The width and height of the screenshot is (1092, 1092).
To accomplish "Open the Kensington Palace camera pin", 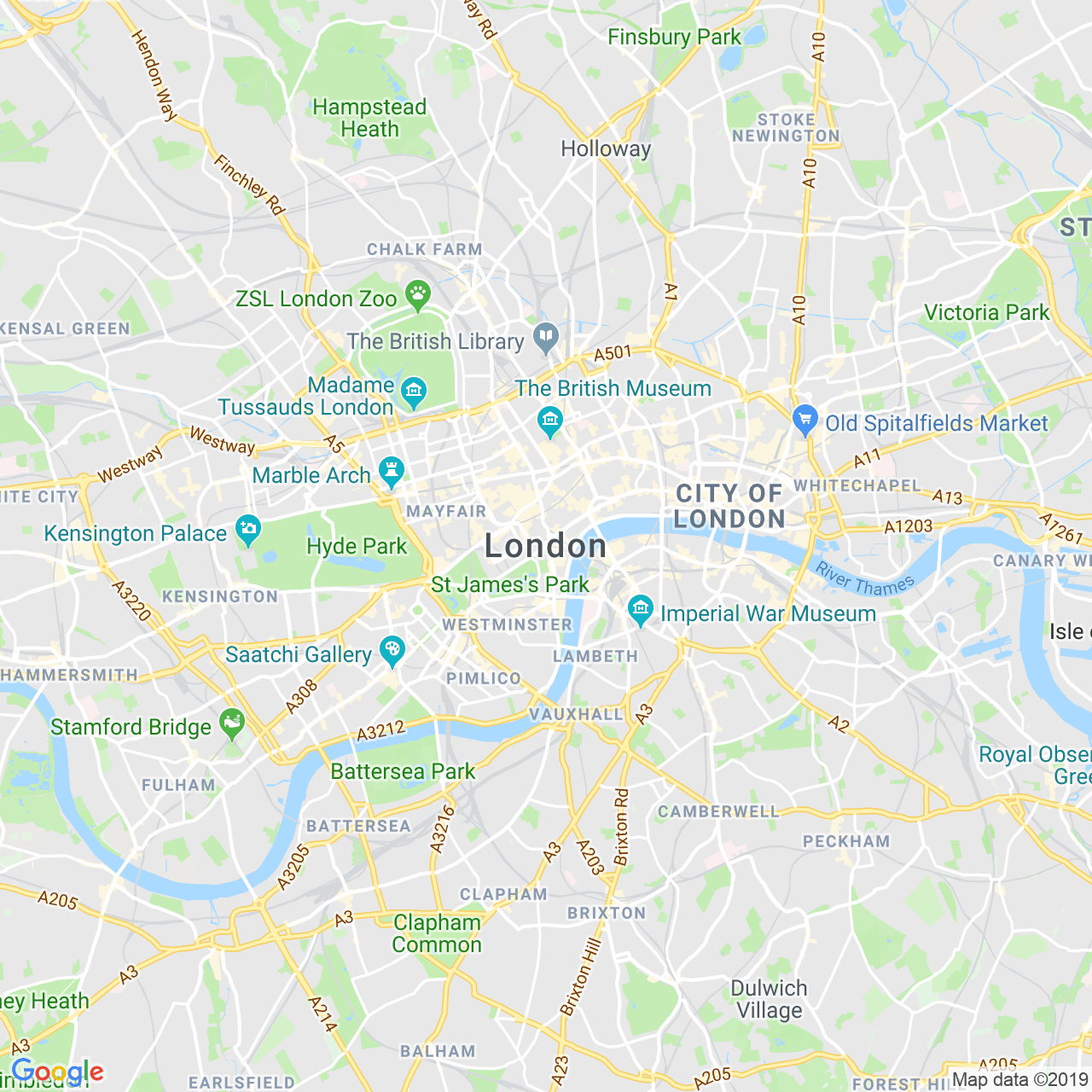I will click(x=248, y=531).
